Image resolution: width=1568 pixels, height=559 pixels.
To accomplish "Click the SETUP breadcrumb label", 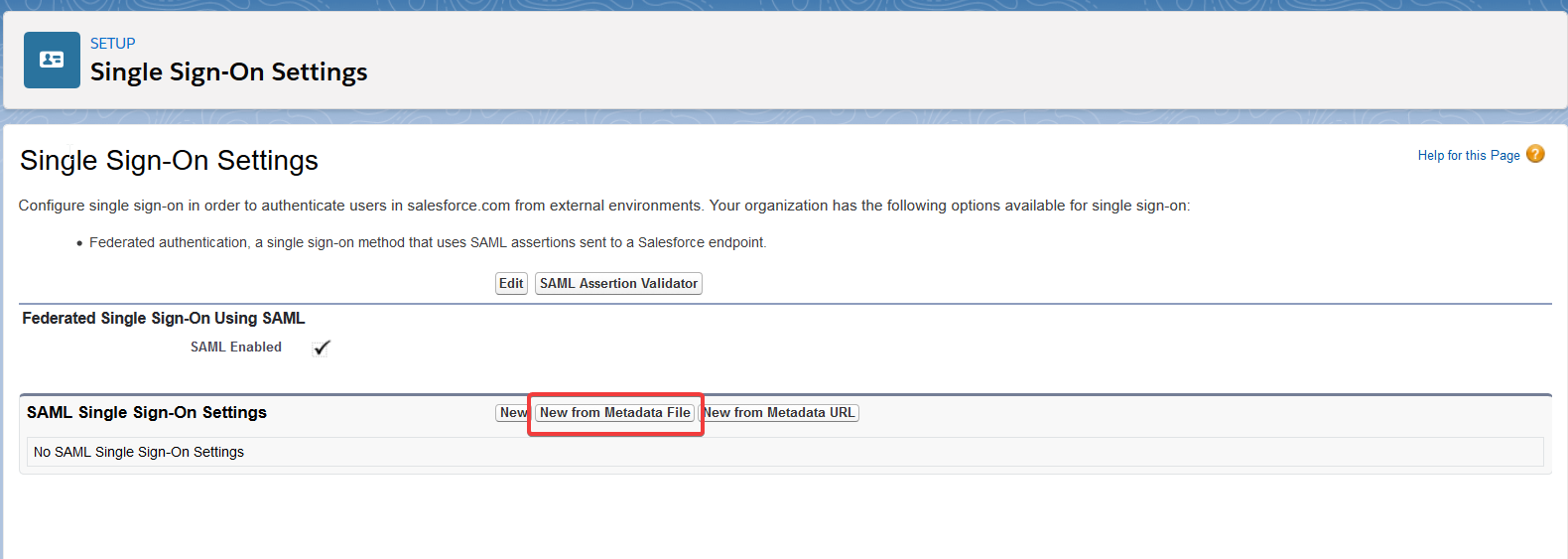I will point(112,44).
